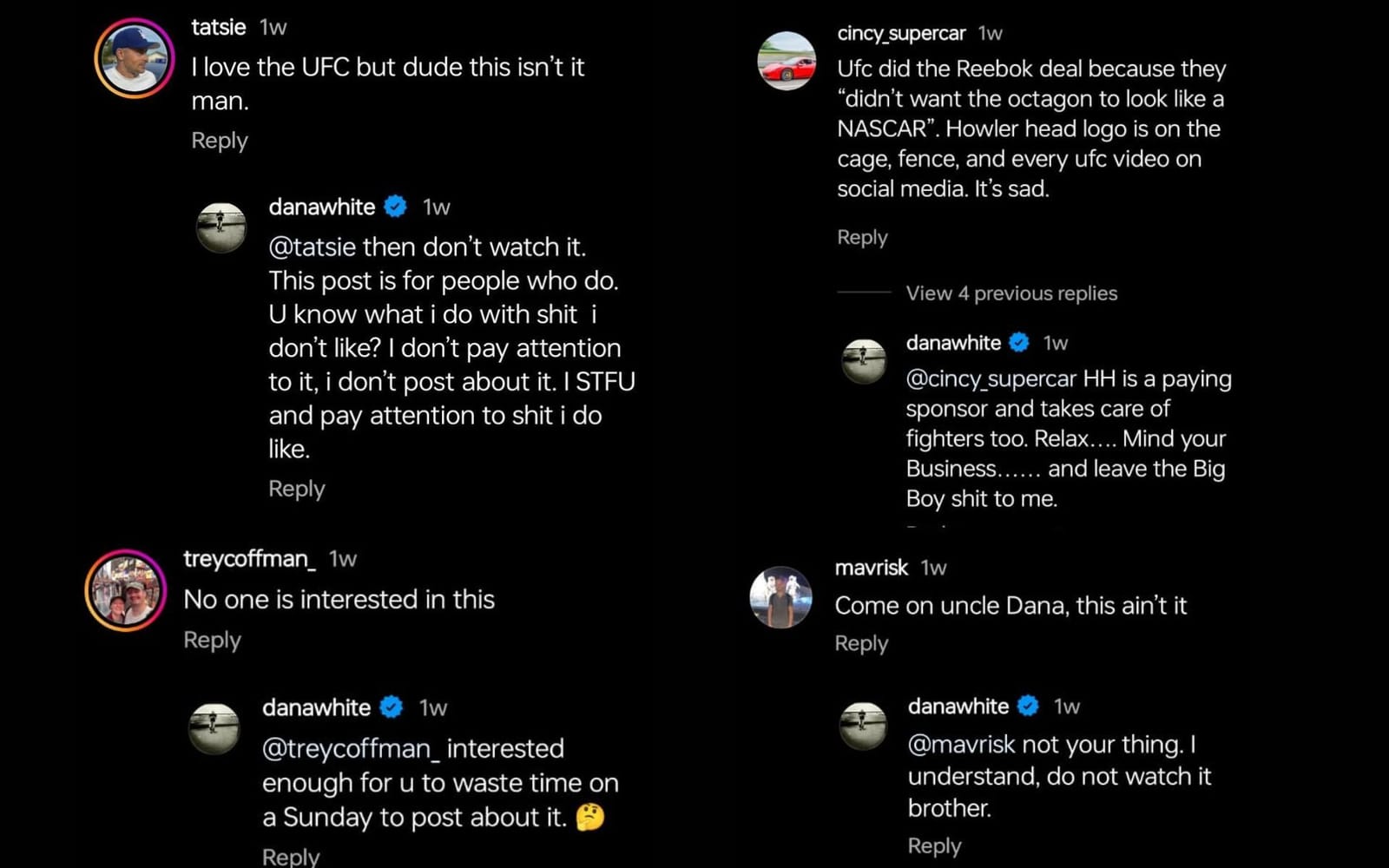Open mavrisk's profile picture
Viewport: 1389px width, 868px height.
(x=780, y=597)
